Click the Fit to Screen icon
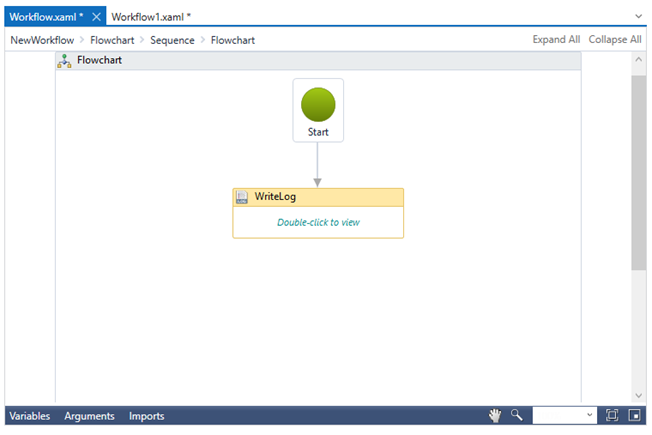652x435 pixels. (x=613, y=415)
